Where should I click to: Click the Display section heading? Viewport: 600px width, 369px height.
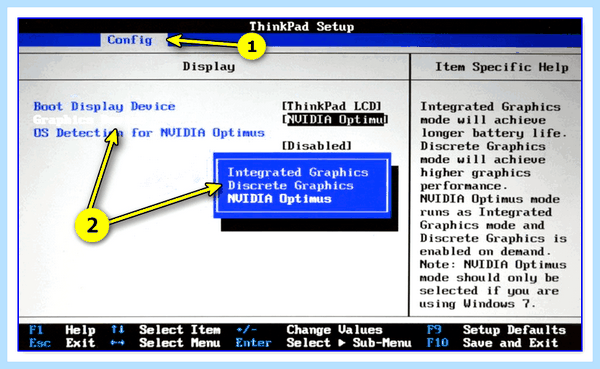pos(209,67)
